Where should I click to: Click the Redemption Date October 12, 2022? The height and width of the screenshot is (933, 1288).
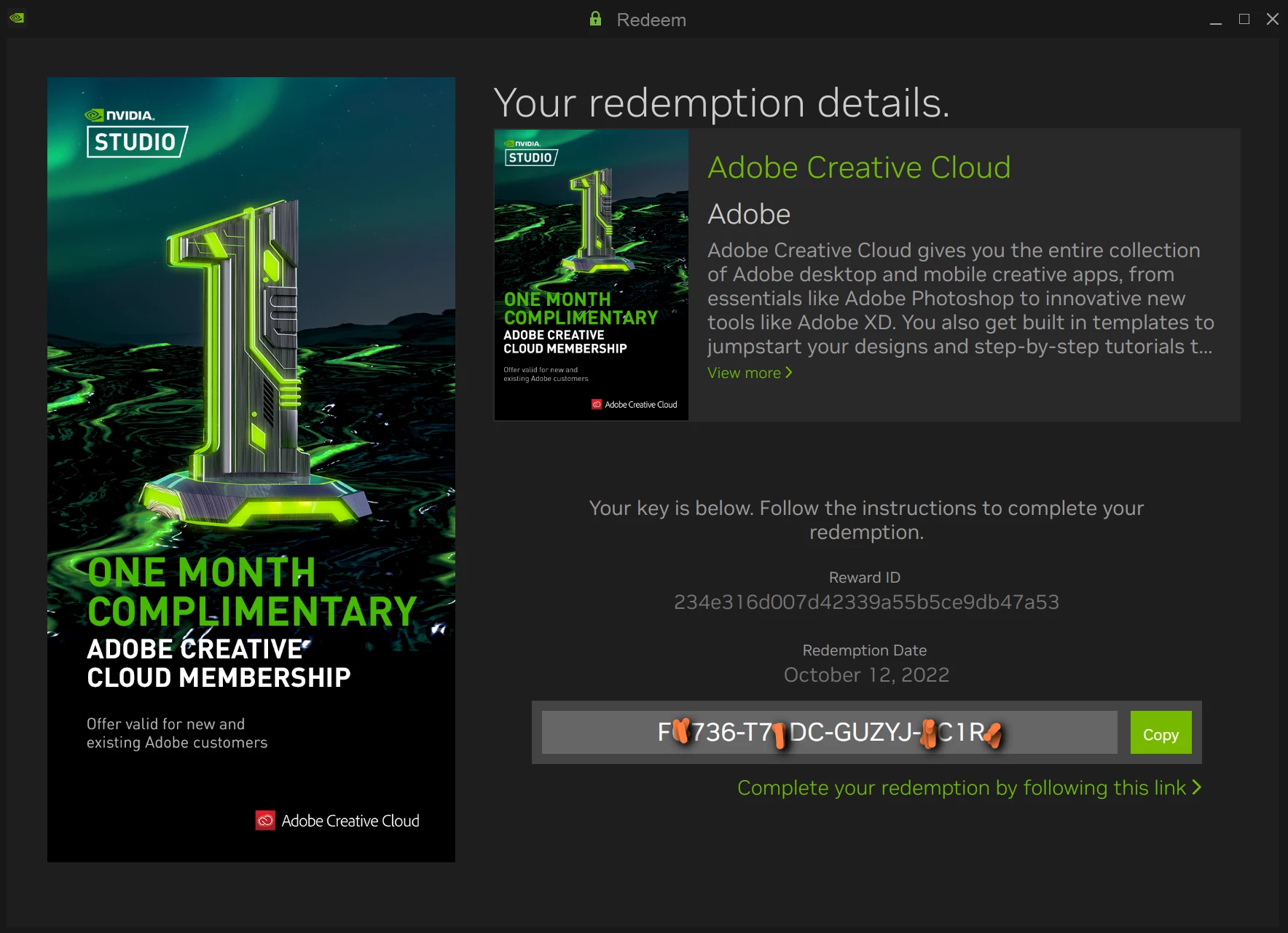866,675
